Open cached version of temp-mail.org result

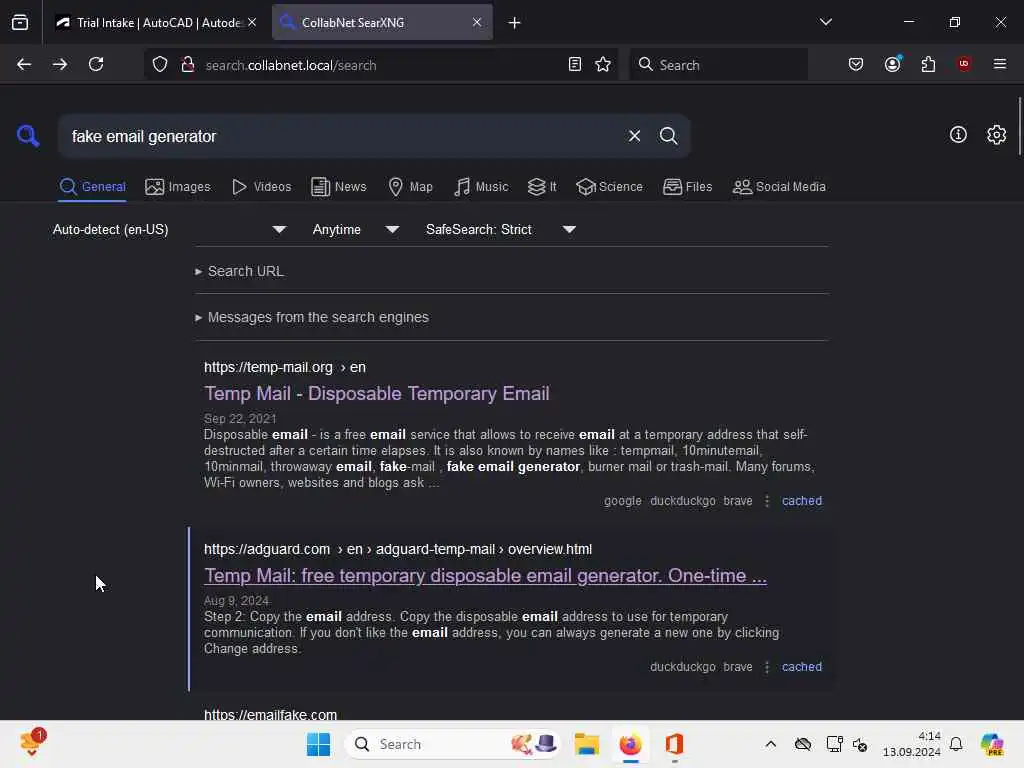click(x=801, y=501)
